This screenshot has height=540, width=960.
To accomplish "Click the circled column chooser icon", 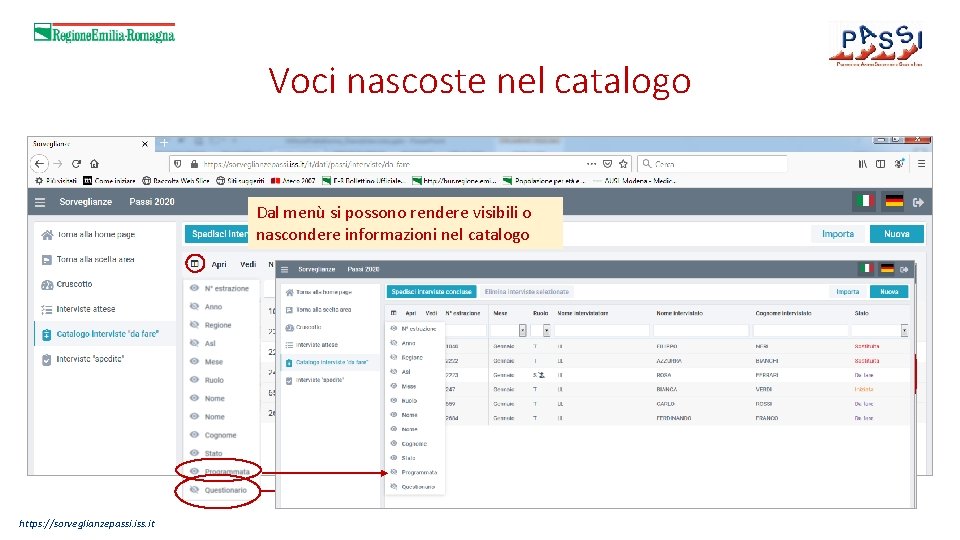I will click(195, 264).
